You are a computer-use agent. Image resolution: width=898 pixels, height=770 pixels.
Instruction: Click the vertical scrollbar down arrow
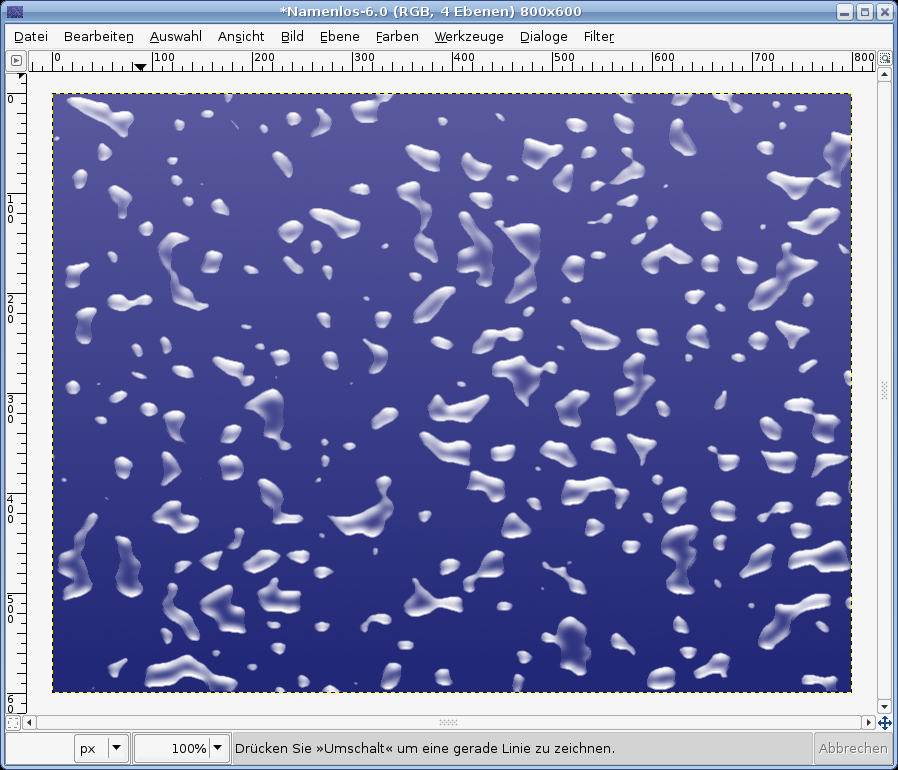[x=884, y=707]
